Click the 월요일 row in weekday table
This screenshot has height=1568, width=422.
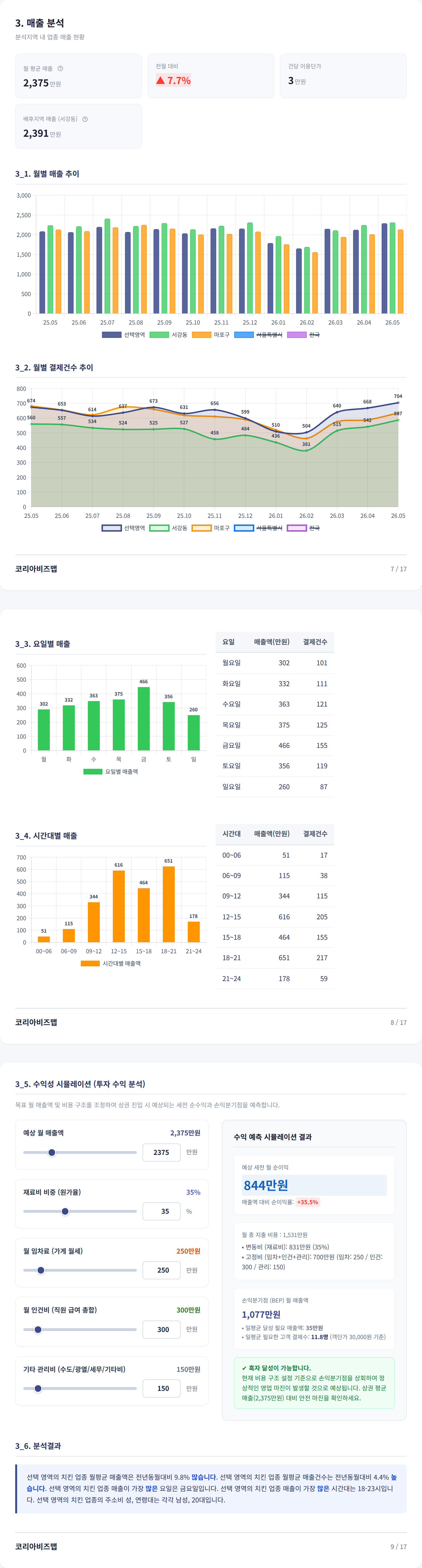(275, 663)
